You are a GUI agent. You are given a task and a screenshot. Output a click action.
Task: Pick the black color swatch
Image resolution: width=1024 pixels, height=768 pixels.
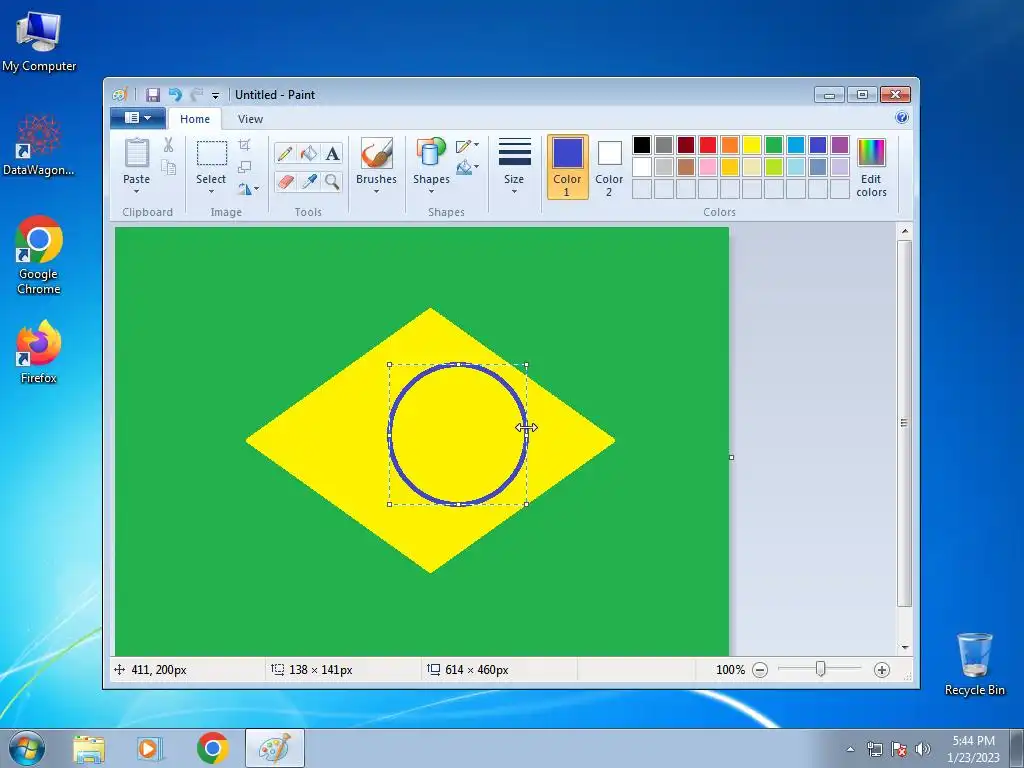click(642, 145)
